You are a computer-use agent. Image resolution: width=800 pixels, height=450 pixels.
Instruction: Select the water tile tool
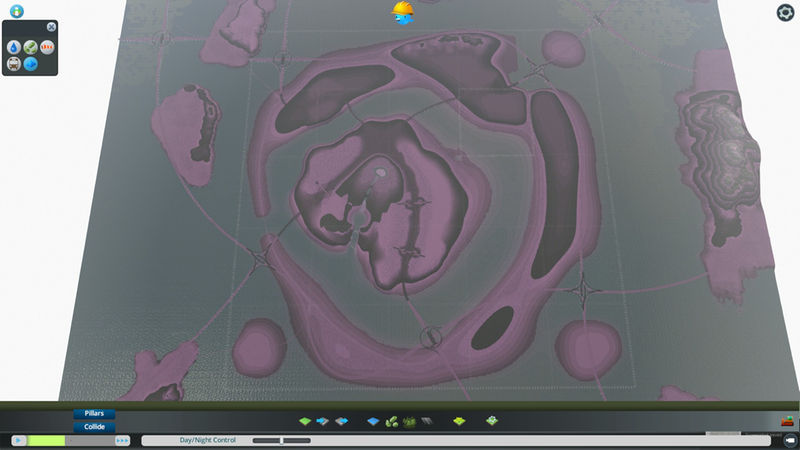[374, 421]
